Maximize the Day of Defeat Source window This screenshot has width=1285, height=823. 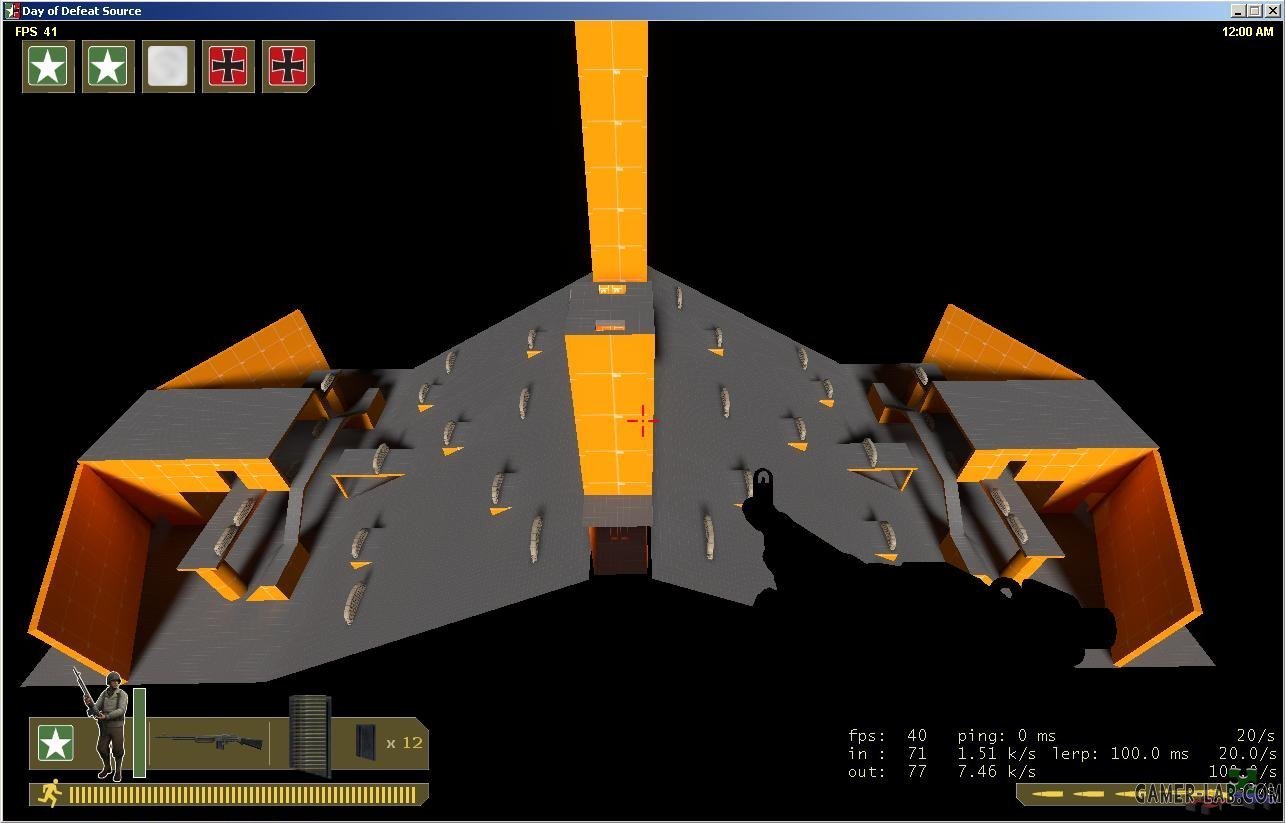point(1255,11)
